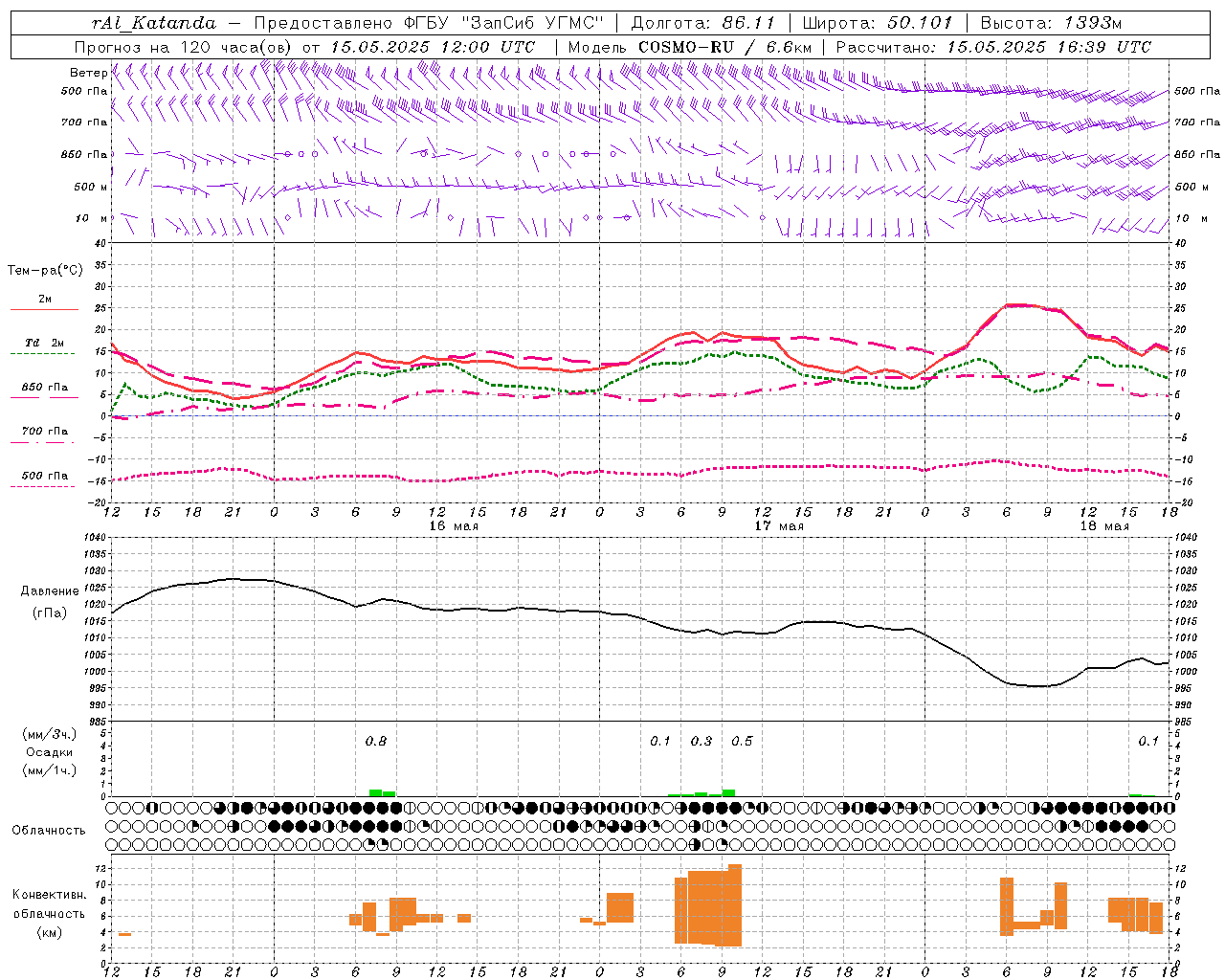Viewport: 1225px width, 980px height.
Task: Click the calculation time 15.05.2025 16:39 UTC
Action: 1049,47
